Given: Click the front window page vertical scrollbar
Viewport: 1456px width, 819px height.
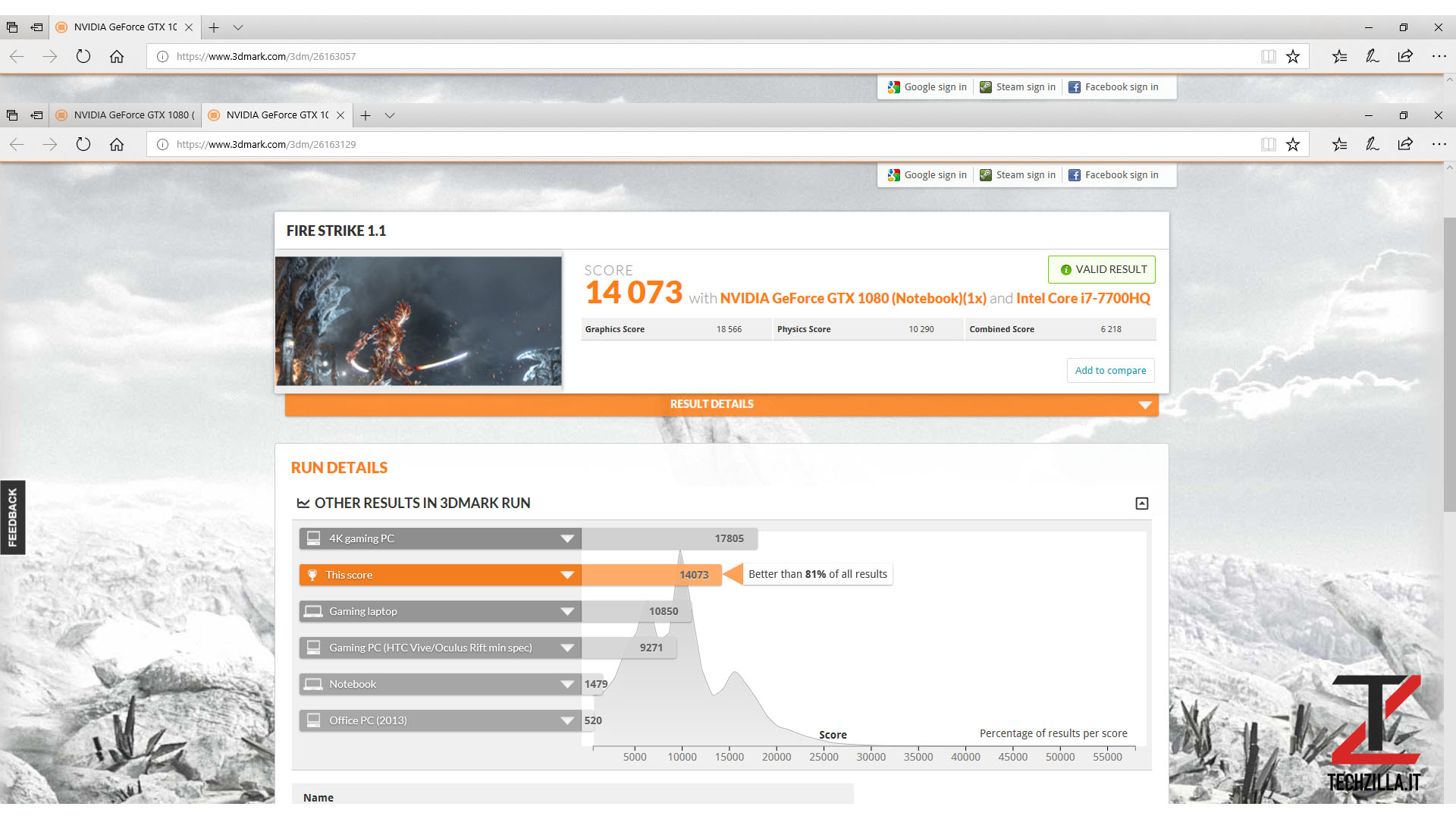Looking at the screenshot, I should tap(1449, 364).
